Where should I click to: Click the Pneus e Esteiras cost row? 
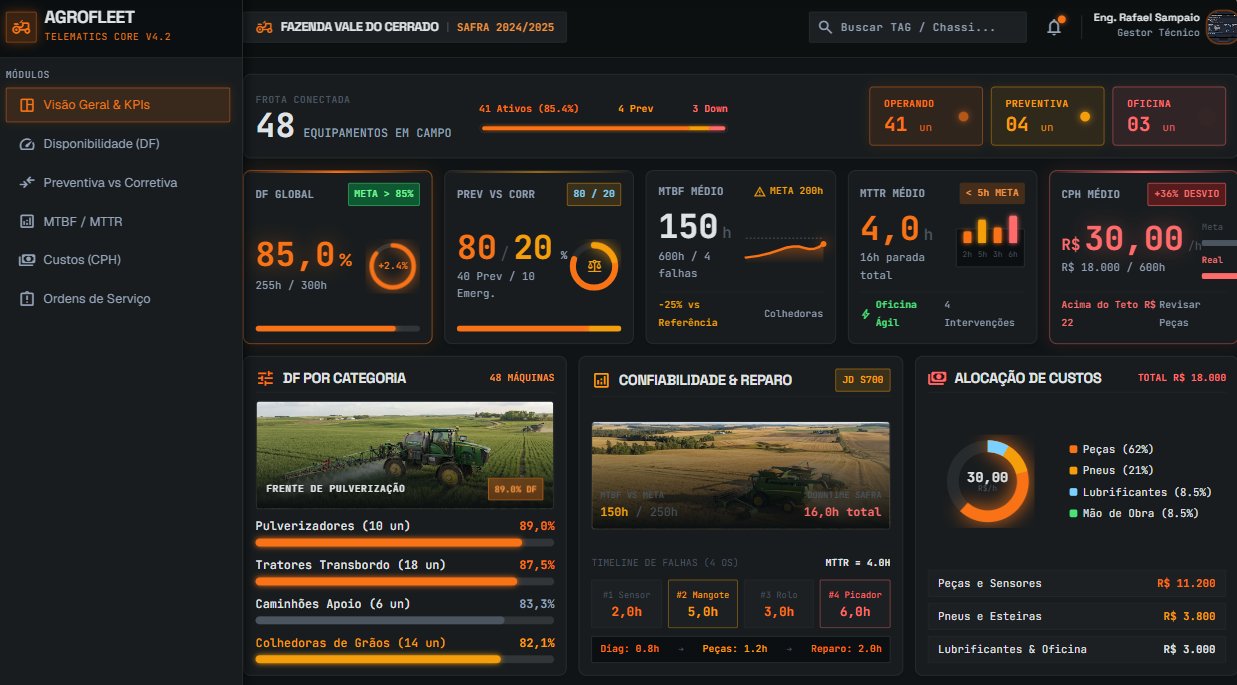pyautogui.click(x=1077, y=617)
